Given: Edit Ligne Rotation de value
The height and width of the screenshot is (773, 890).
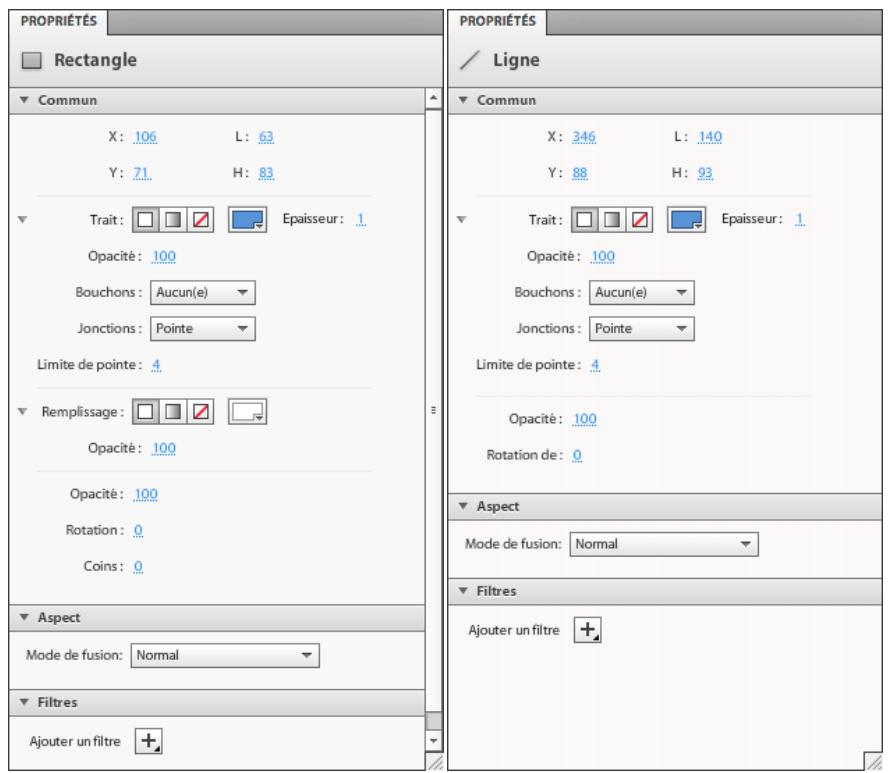Looking at the screenshot, I should coord(577,455).
